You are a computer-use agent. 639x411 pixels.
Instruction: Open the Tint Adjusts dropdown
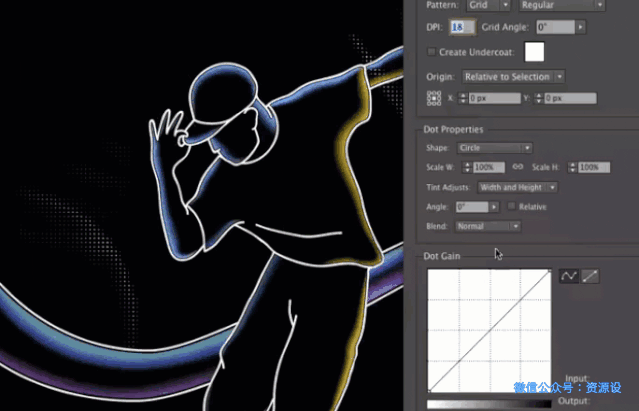[x=517, y=187]
